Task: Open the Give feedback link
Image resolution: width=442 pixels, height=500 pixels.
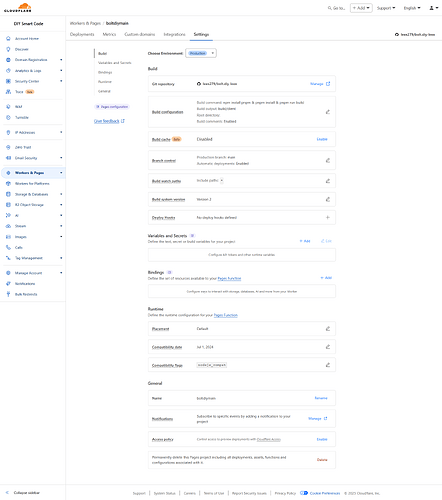Action: (109, 121)
